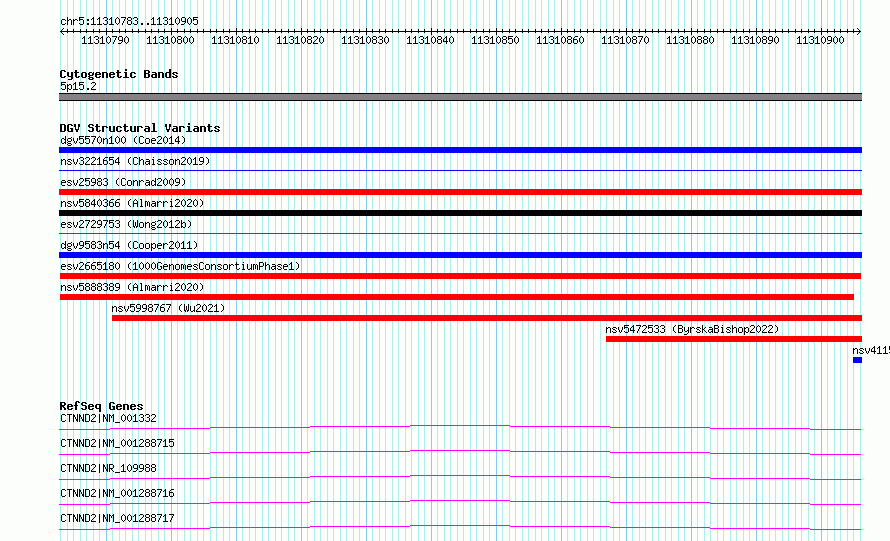The width and height of the screenshot is (890, 541).
Task: Click the nsv5888389 (Almarri2020) label text
Action: 132,287
